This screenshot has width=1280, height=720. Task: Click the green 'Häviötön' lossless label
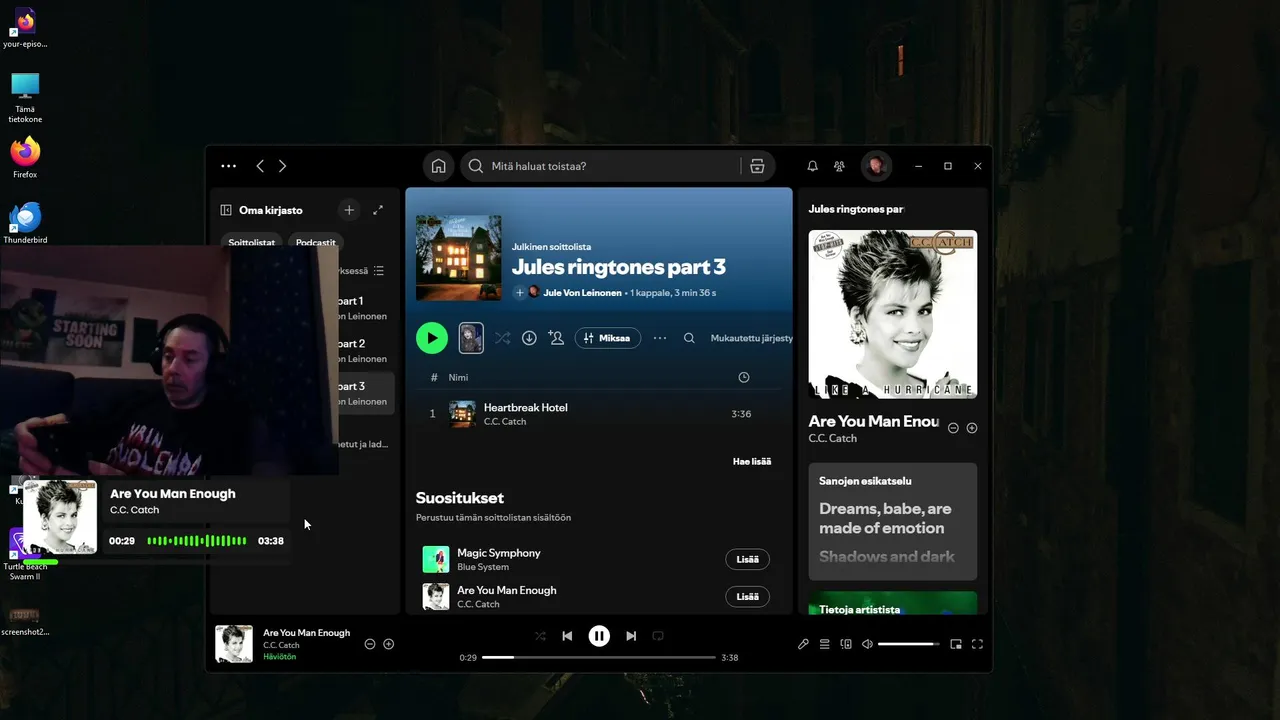point(280,657)
